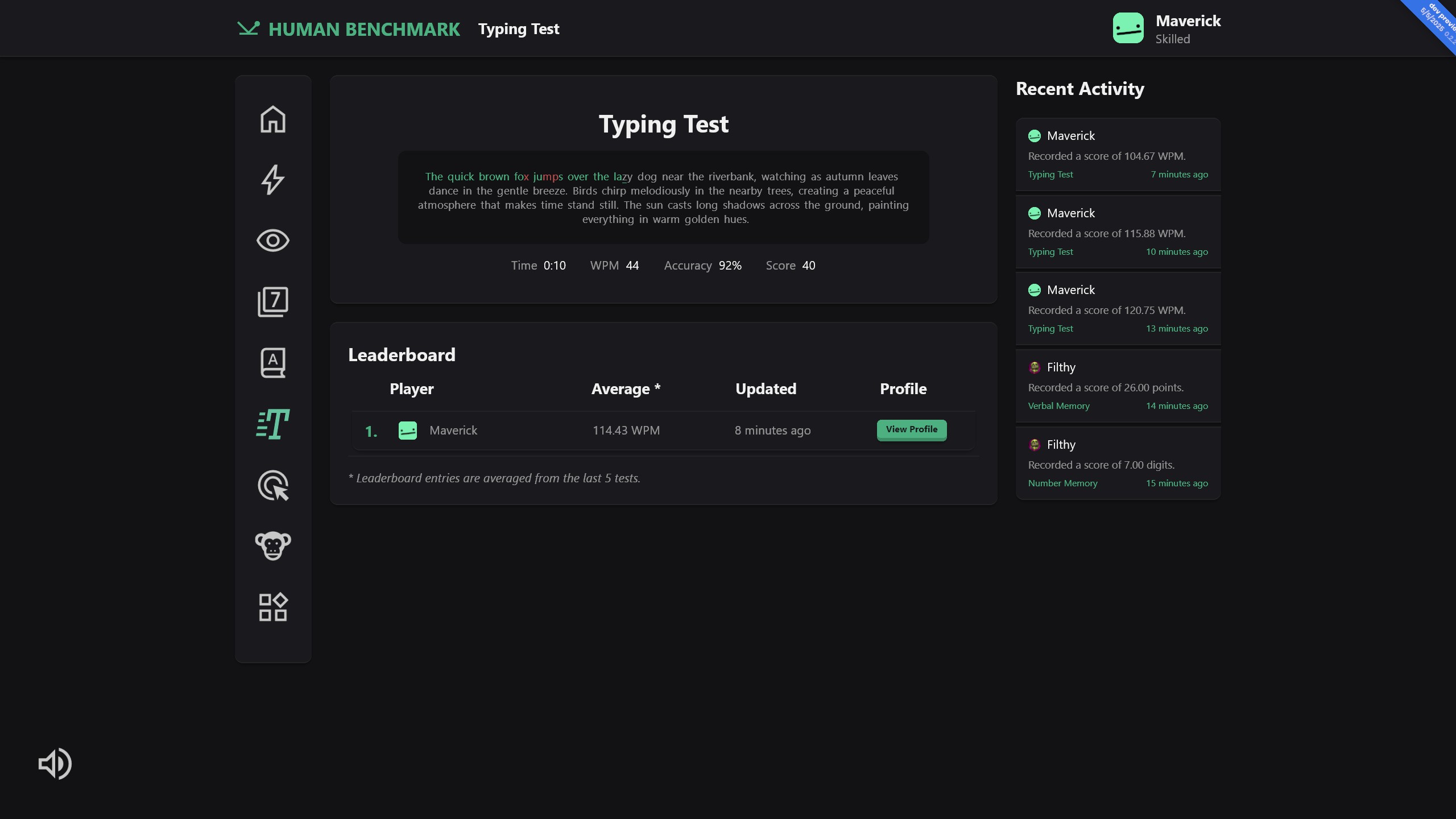The image size is (1456, 819).
Task: Click the Player column header
Action: point(411,389)
